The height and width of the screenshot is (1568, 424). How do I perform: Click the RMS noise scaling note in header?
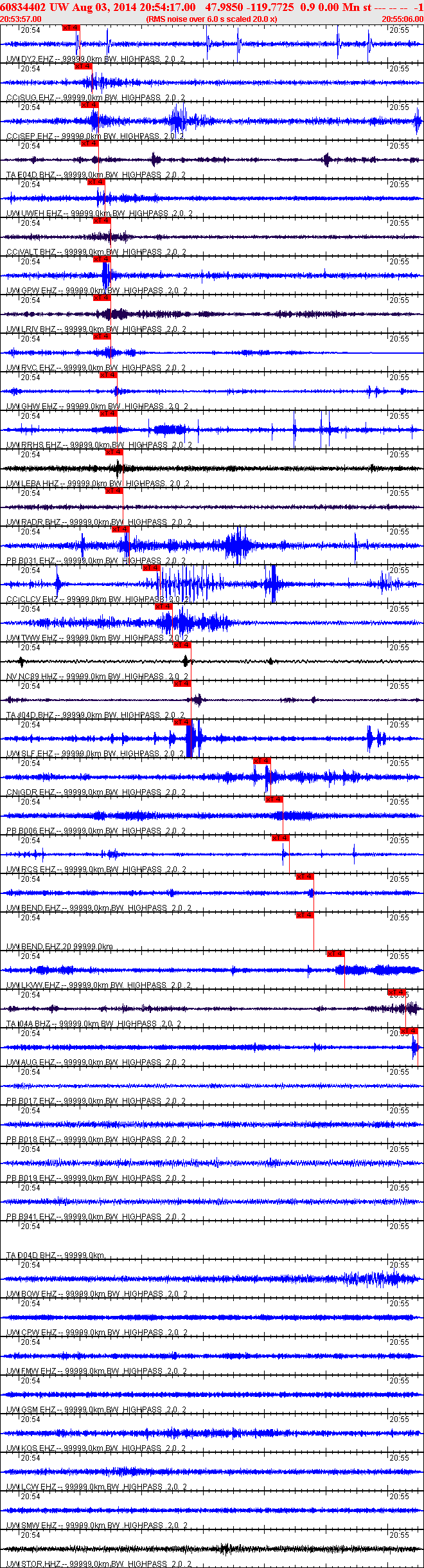pos(211,19)
